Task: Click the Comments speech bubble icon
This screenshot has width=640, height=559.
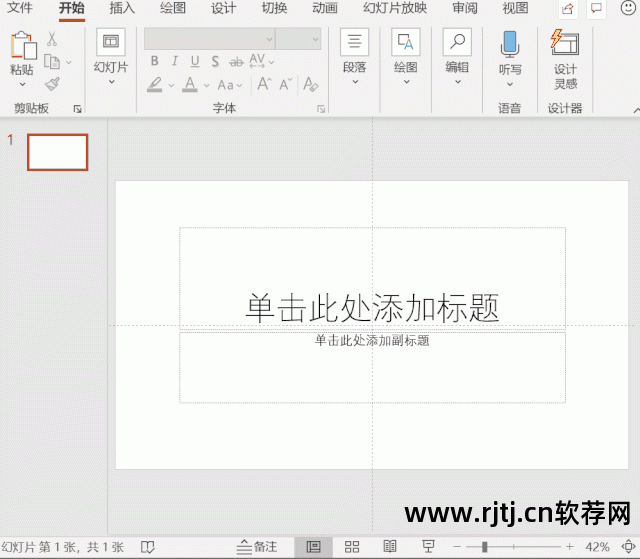Action: [x=596, y=9]
